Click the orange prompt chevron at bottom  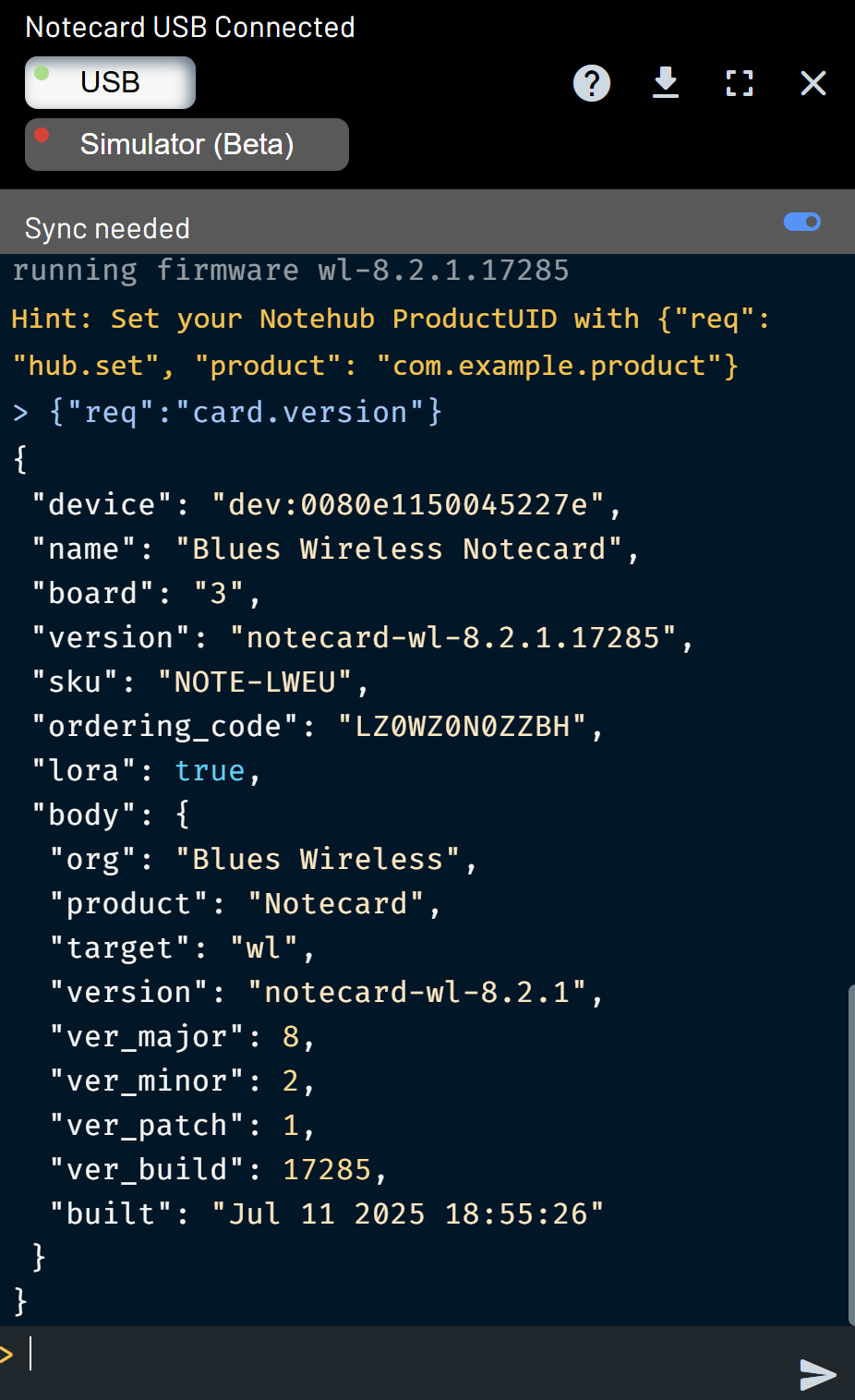click(x=6, y=1355)
